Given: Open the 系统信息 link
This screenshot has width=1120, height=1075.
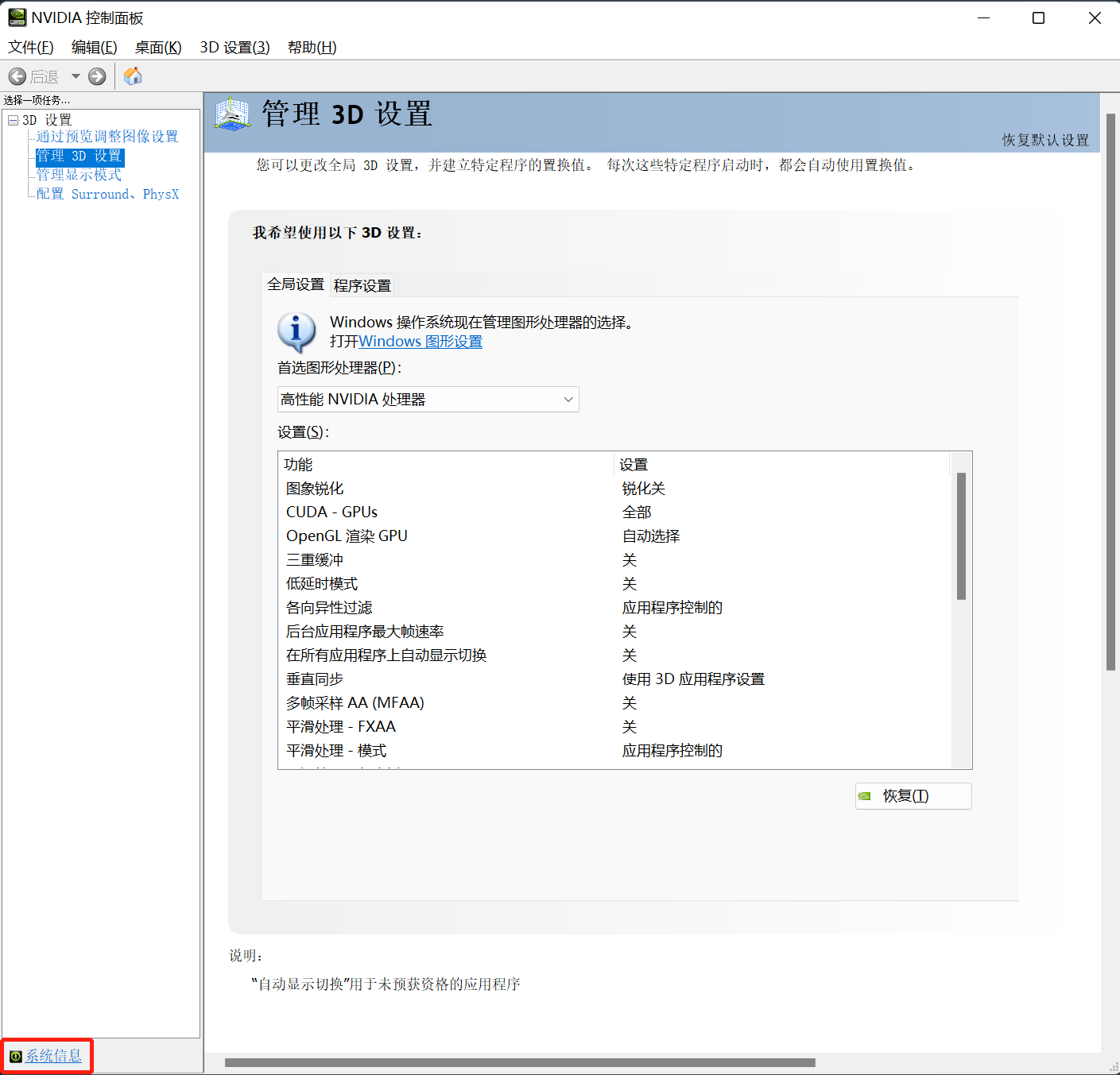Looking at the screenshot, I should click(x=53, y=1056).
